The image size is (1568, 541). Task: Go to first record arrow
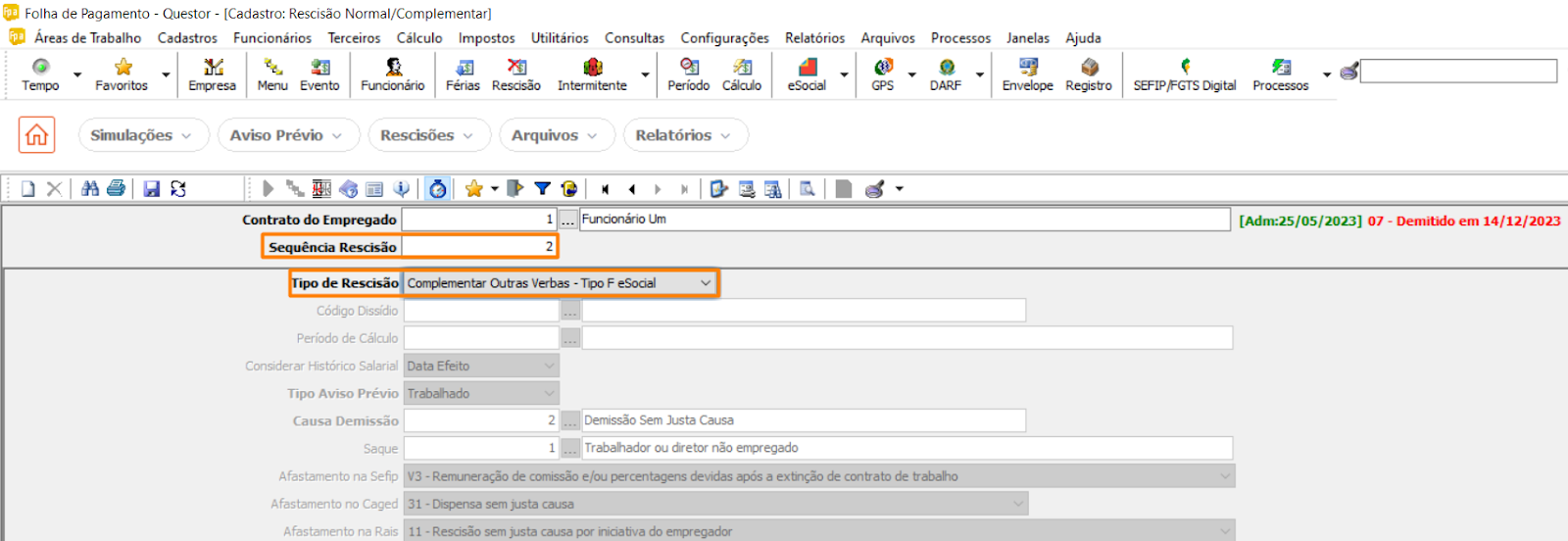pos(606,189)
